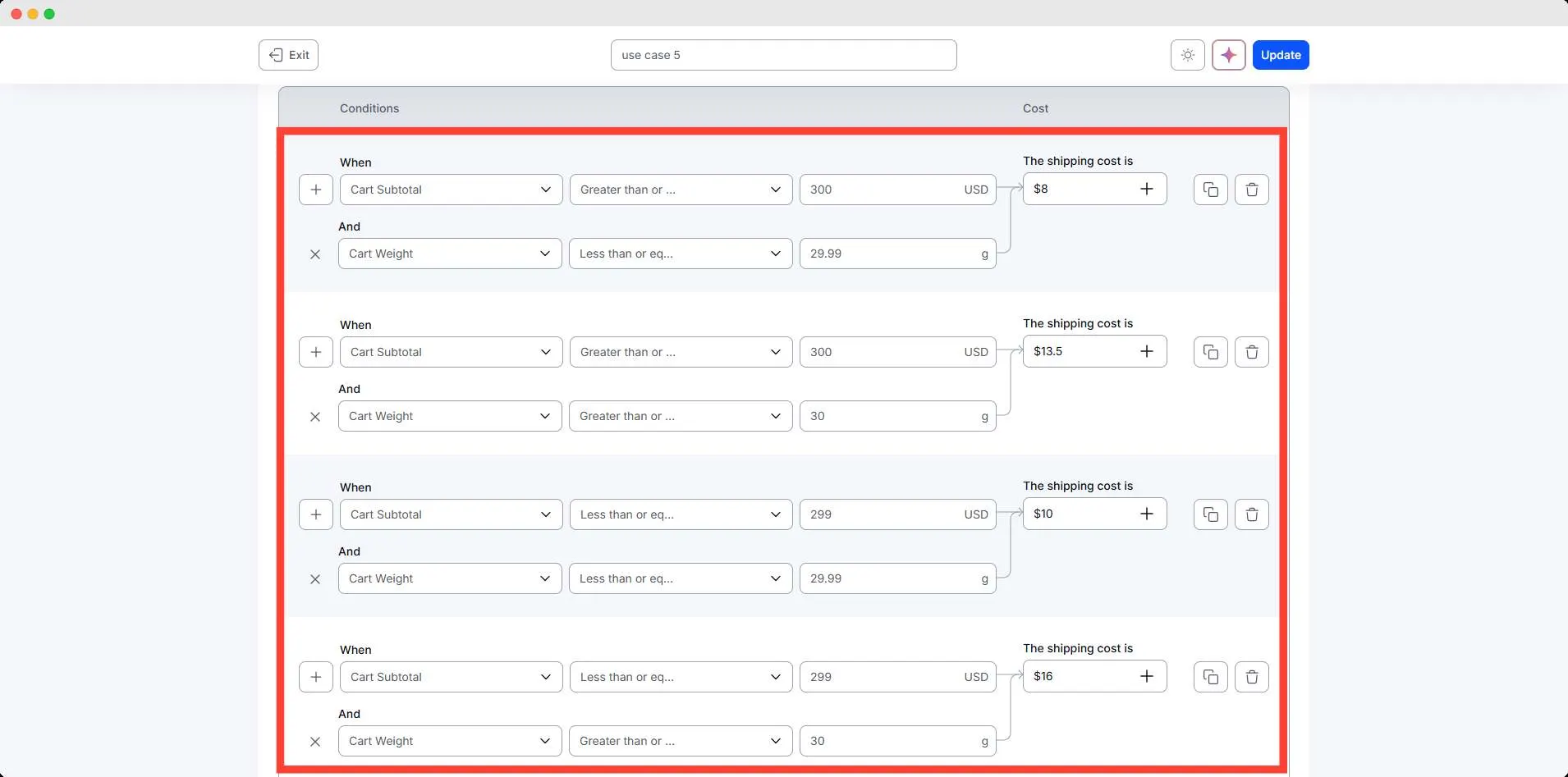Open second rule's Cart Weight operator dropdown
This screenshot has height=777, width=1568.
coord(680,416)
